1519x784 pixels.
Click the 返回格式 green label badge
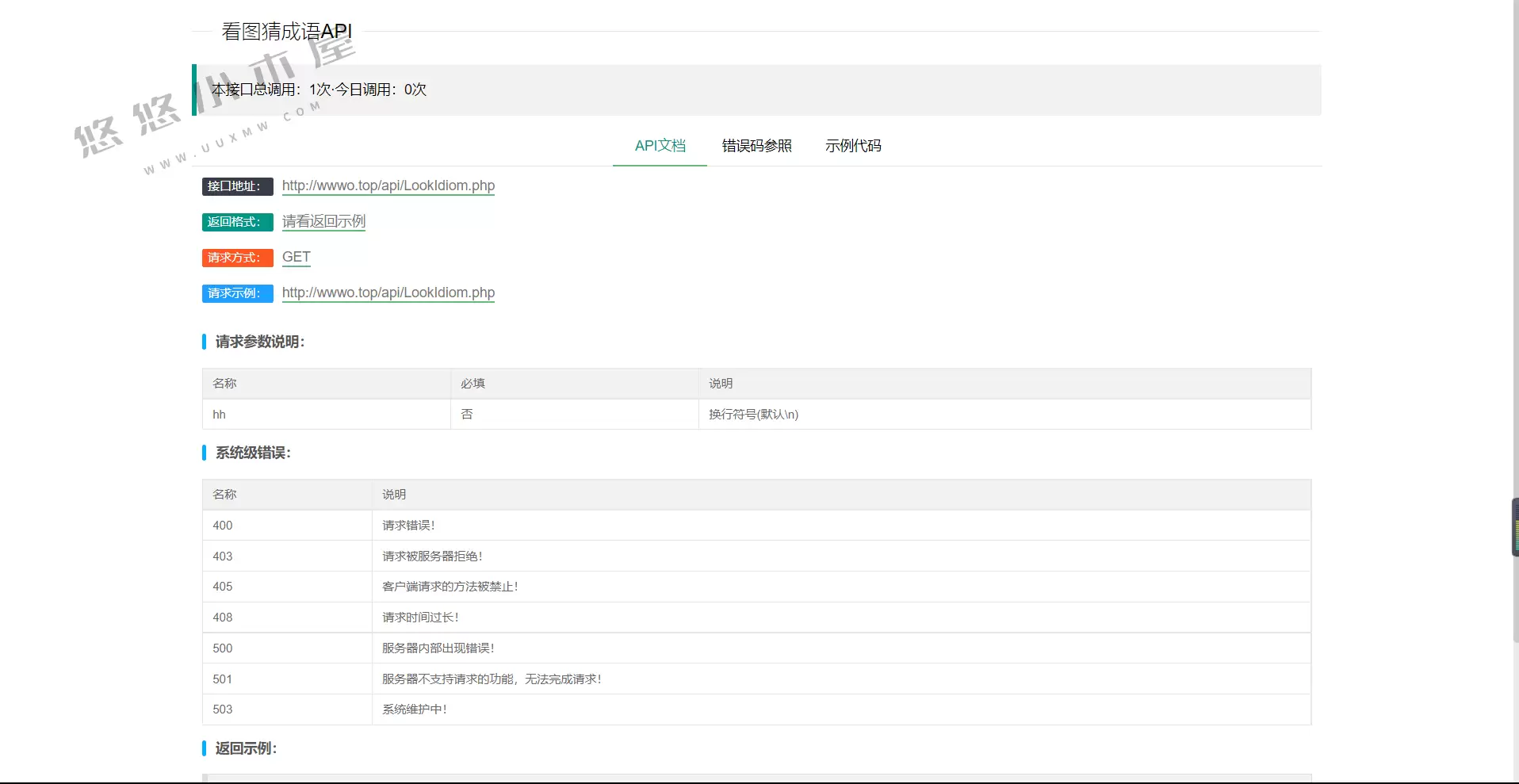(237, 222)
